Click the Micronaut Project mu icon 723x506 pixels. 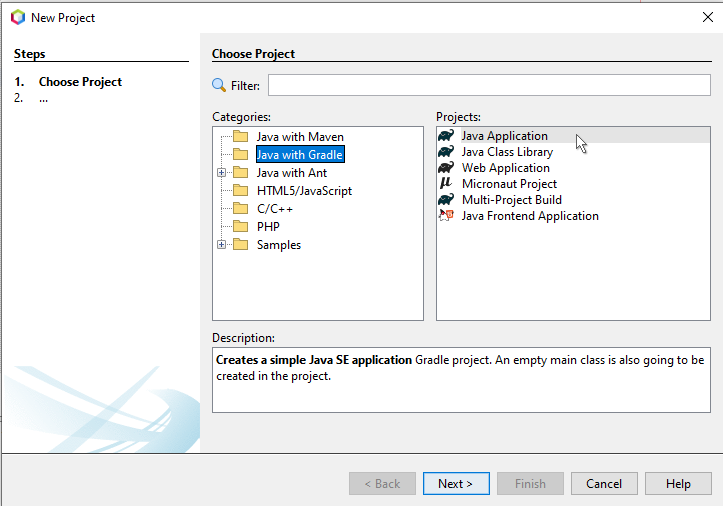tap(446, 184)
